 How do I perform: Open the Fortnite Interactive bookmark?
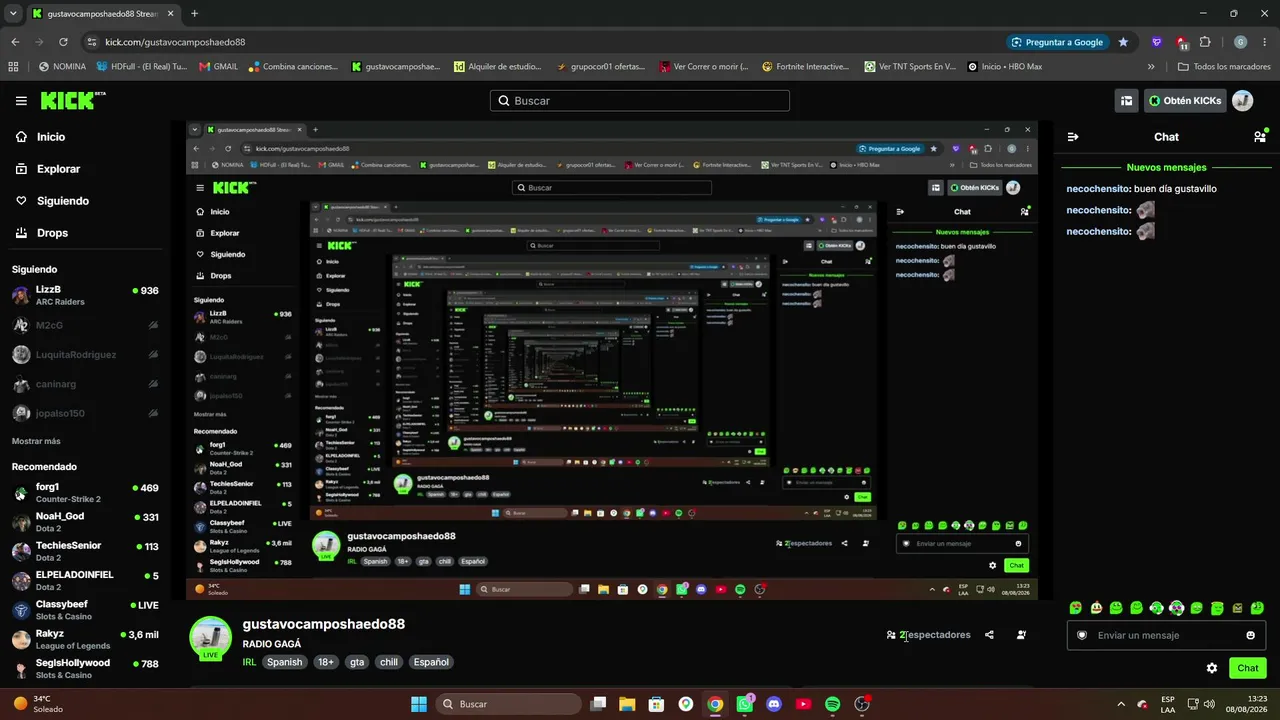click(x=806, y=67)
